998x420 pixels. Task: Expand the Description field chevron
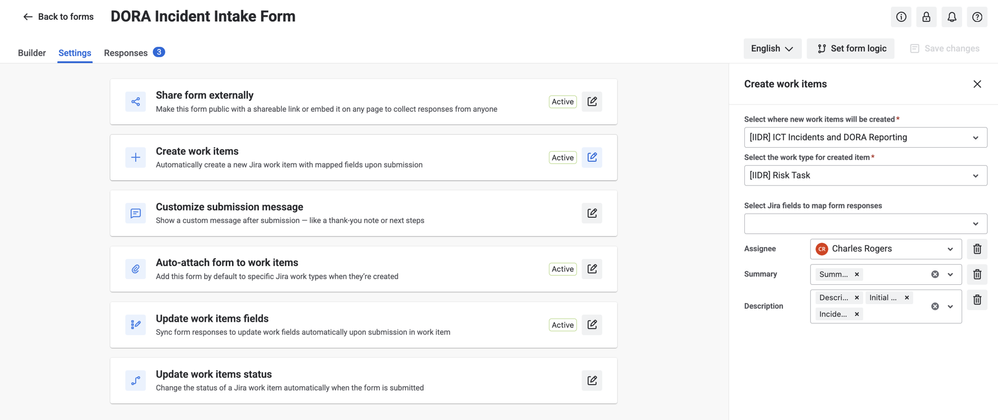[951, 306]
